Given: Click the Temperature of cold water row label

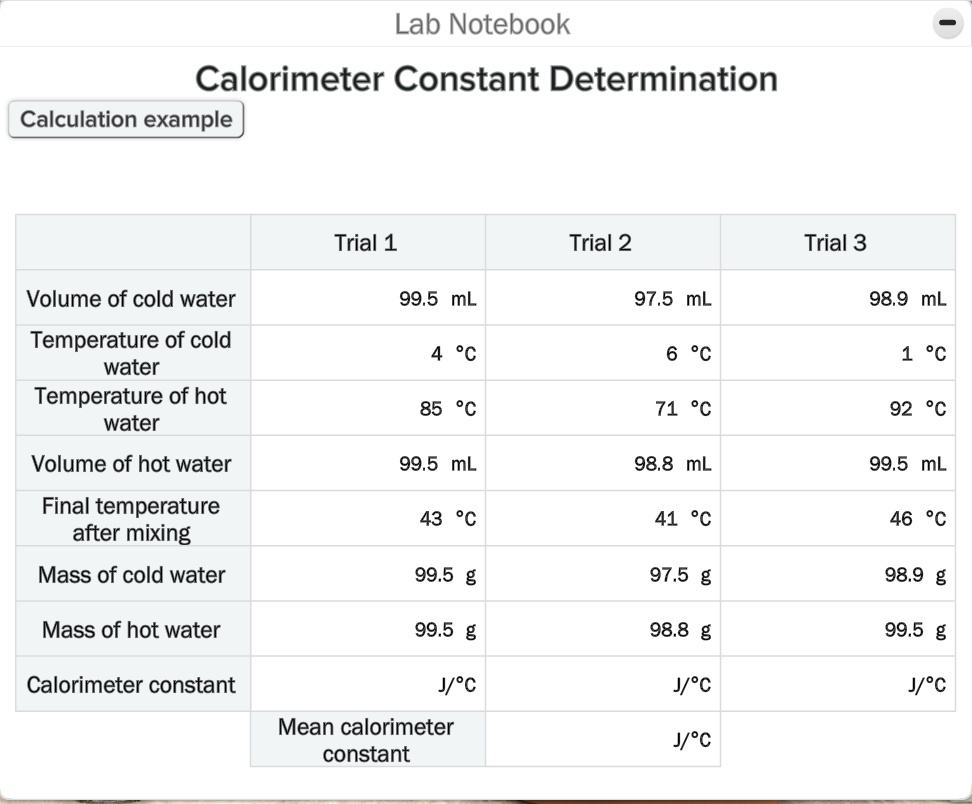Looking at the screenshot, I should coord(131,352).
